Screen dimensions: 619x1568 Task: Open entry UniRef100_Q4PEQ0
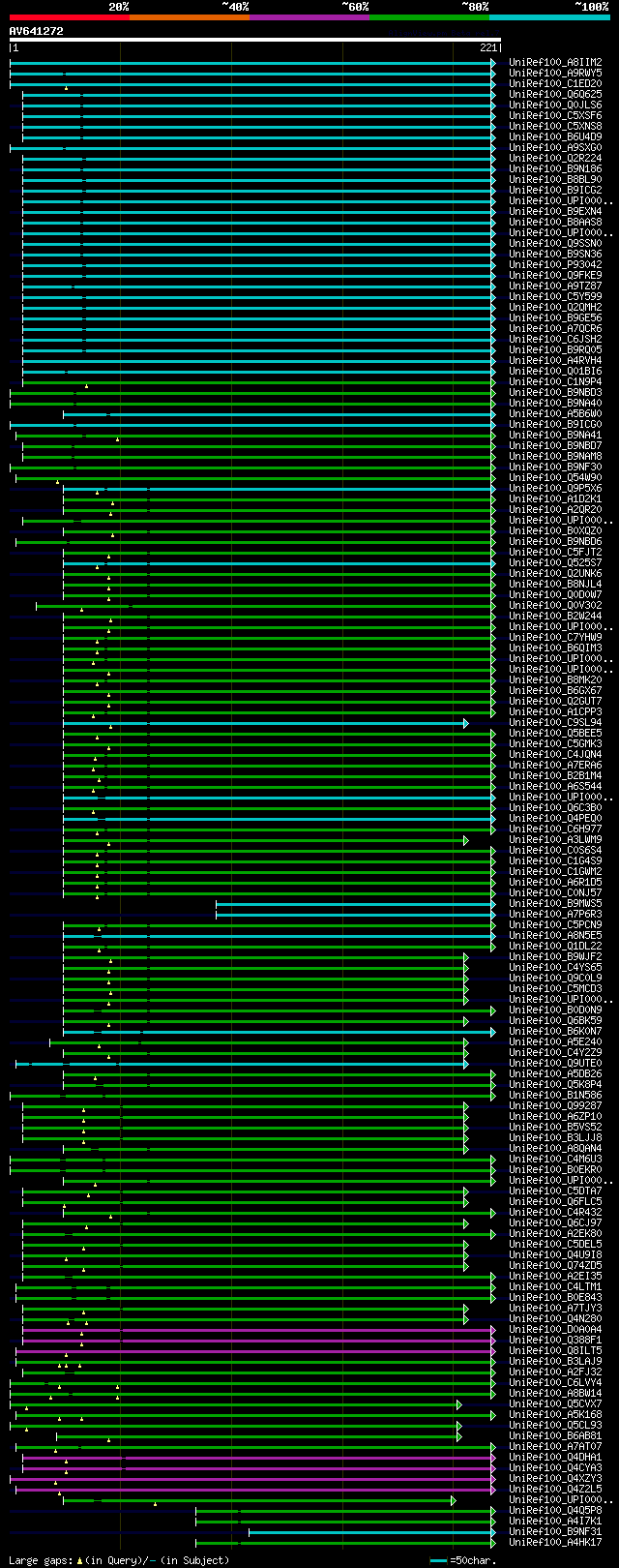pyautogui.click(x=555, y=818)
